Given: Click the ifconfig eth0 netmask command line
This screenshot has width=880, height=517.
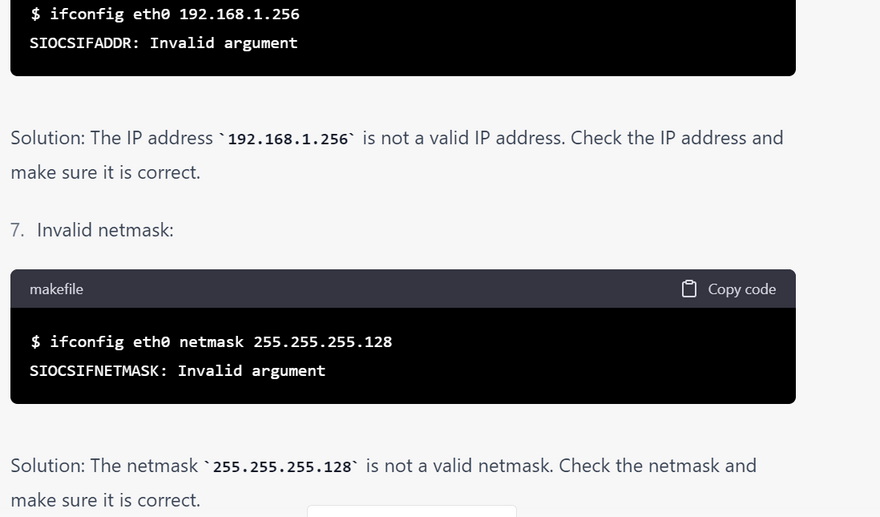Looking at the screenshot, I should click(211, 342).
